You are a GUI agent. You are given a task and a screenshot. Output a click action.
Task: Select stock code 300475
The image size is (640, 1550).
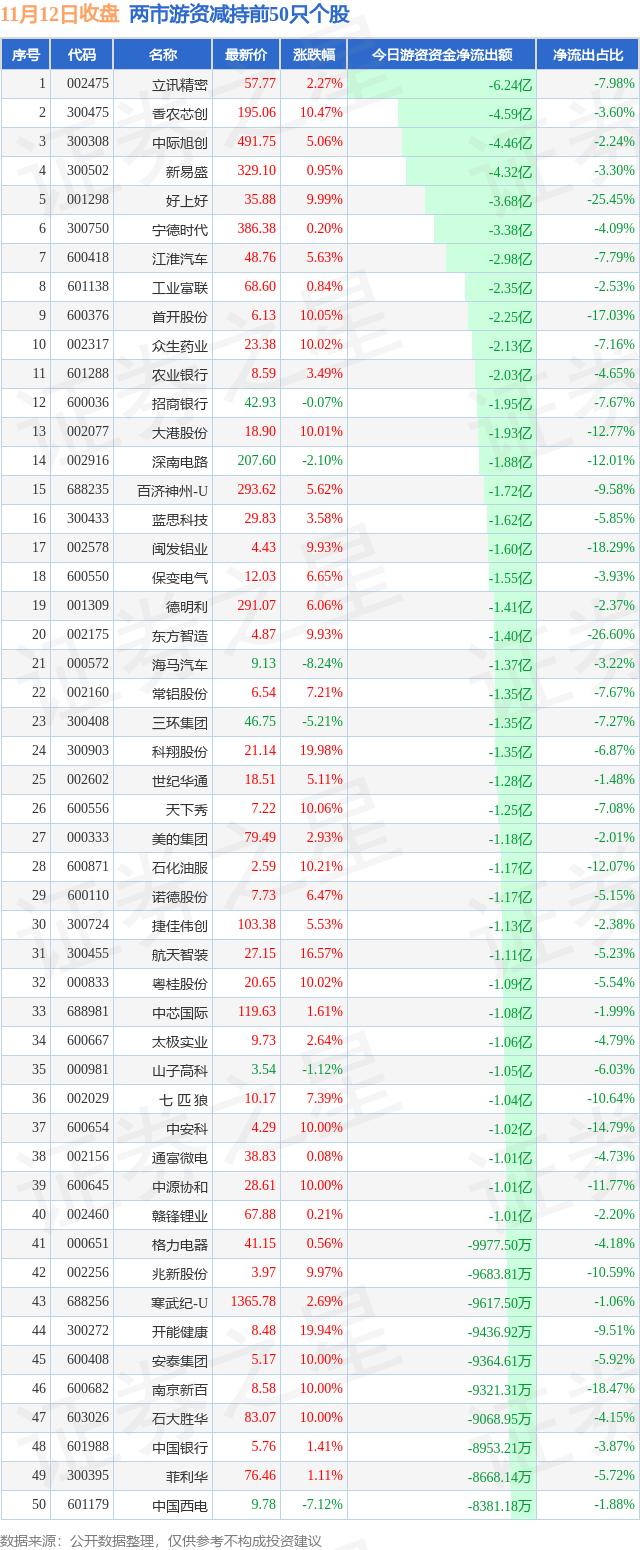pos(88,113)
